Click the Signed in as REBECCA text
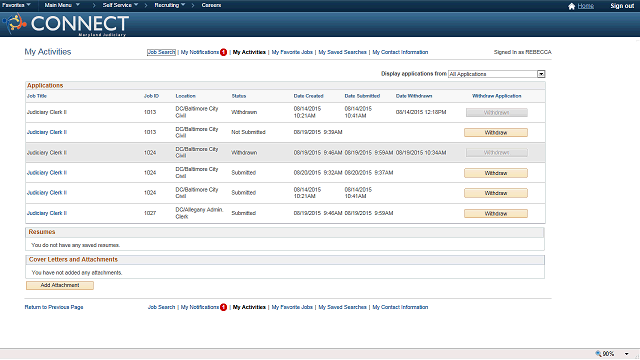 coord(522,52)
